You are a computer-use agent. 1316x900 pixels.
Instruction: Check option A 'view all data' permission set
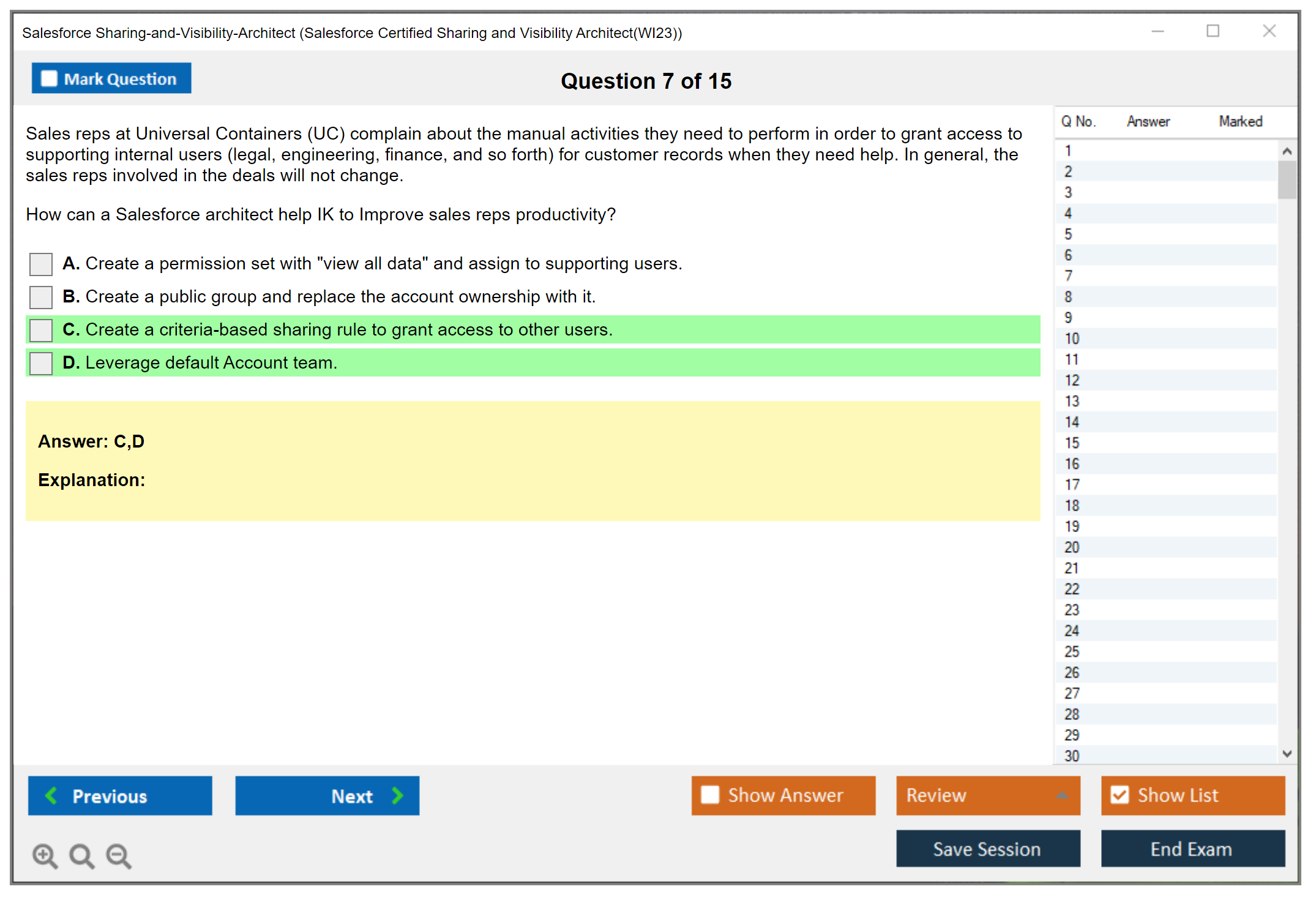41,264
